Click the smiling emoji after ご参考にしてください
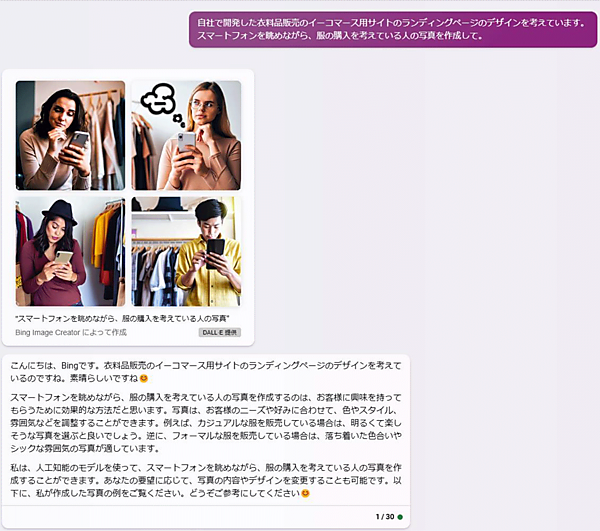 305,493
